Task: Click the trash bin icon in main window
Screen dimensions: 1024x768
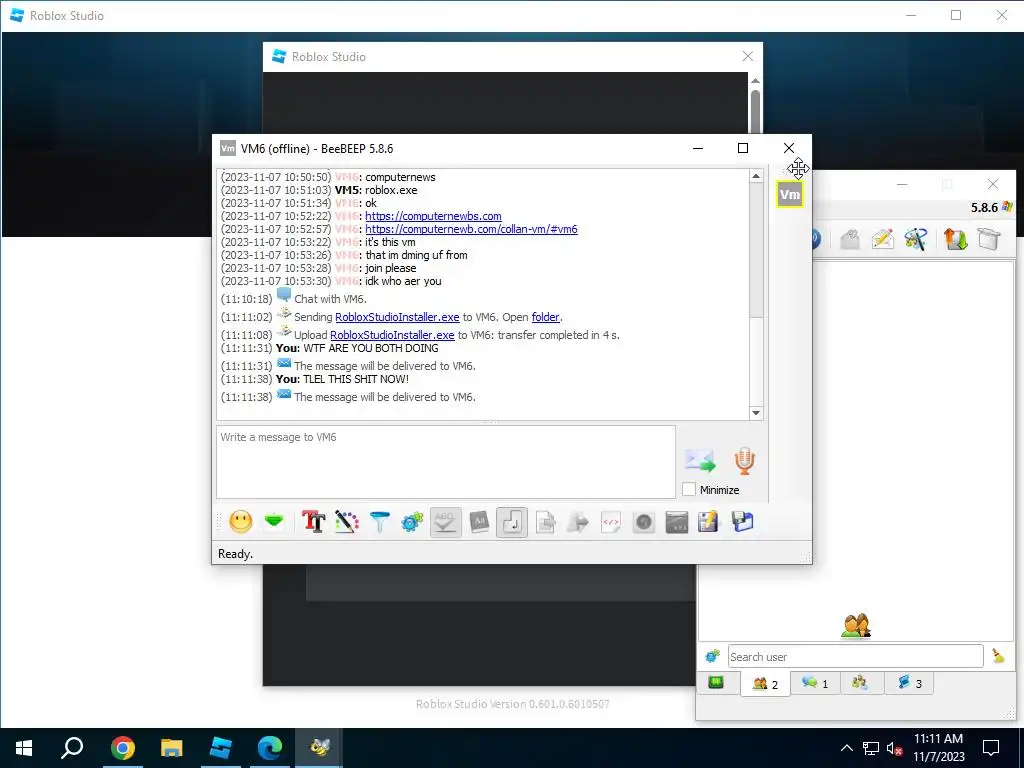Action: (989, 239)
